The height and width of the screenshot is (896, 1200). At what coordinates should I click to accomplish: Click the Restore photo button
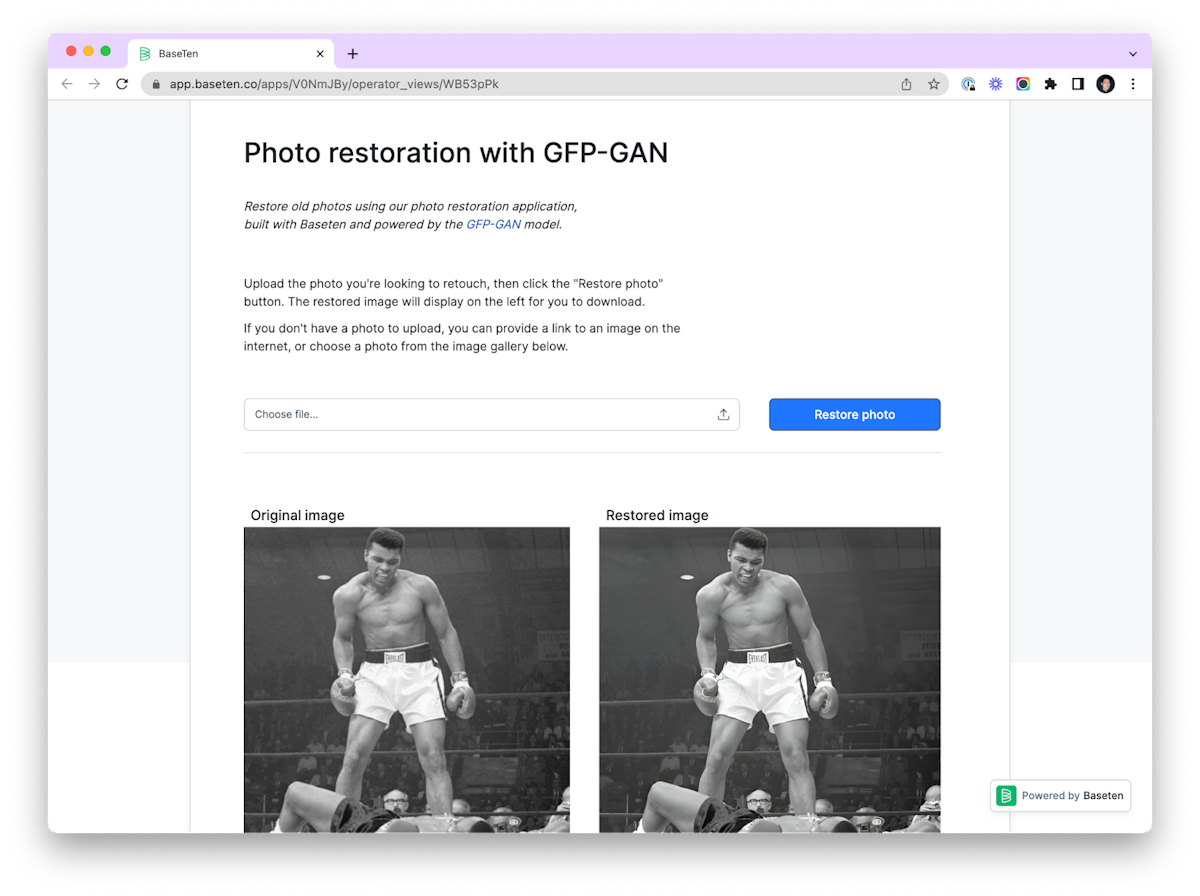click(854, 414)
